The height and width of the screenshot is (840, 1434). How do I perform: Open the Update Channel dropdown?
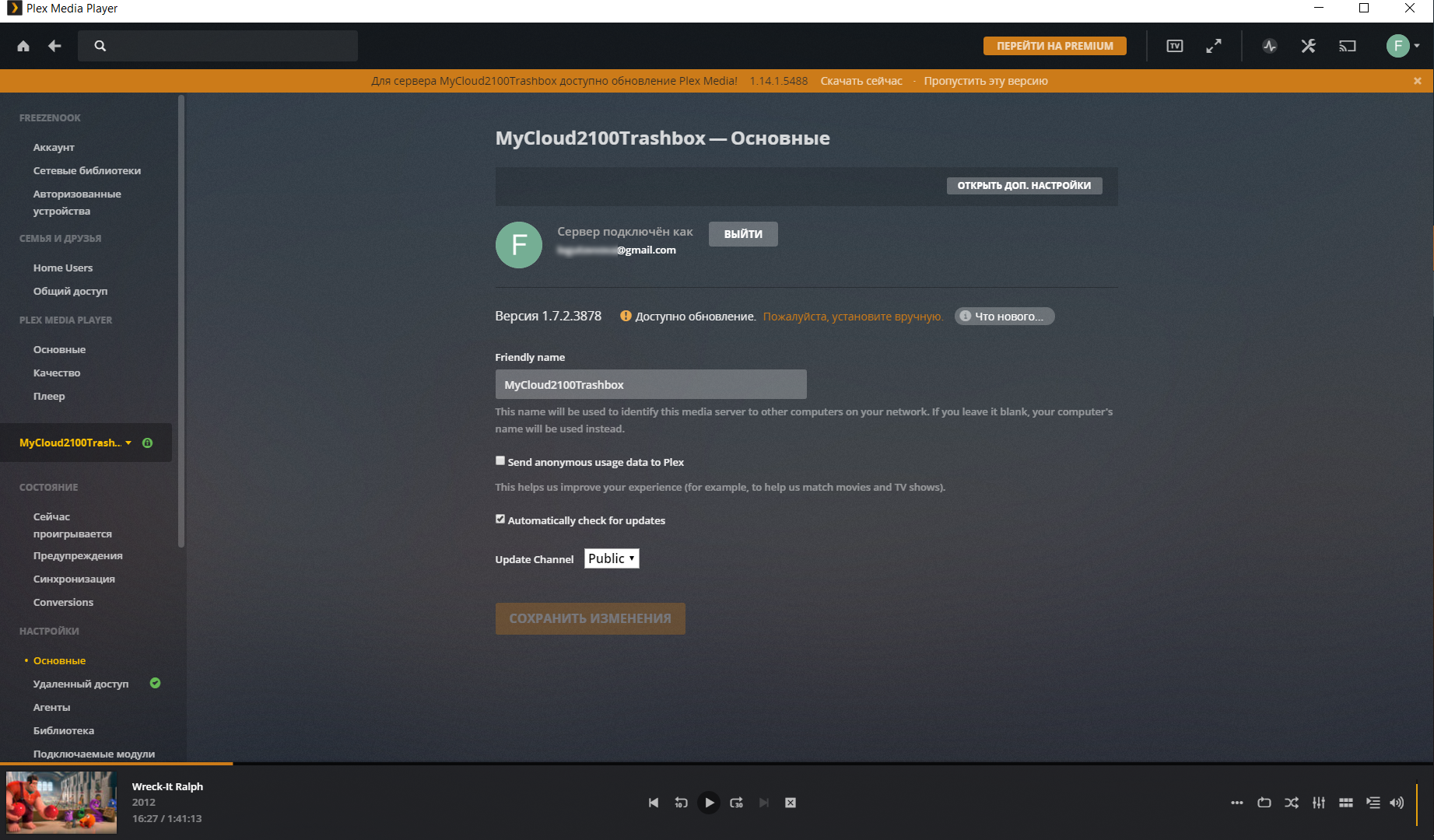tap(612, 558)
